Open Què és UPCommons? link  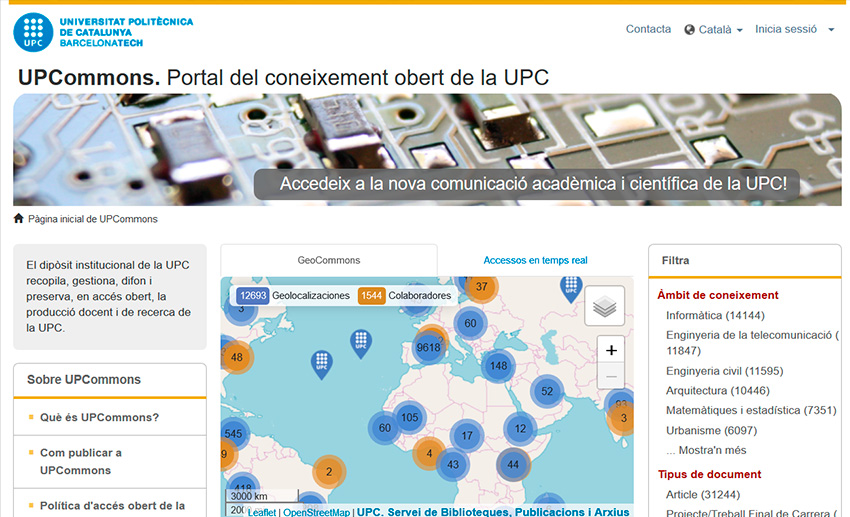[99, 417]
